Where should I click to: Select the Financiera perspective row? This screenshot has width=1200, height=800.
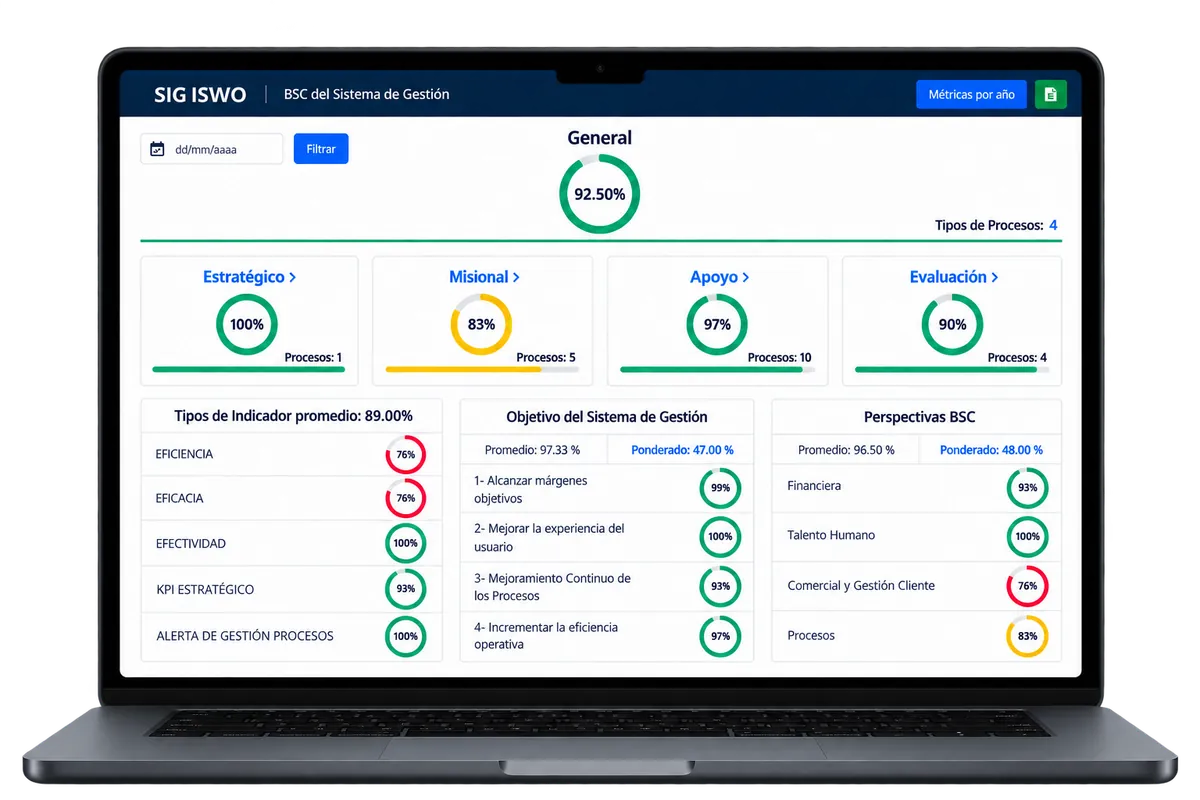point(916,487)
